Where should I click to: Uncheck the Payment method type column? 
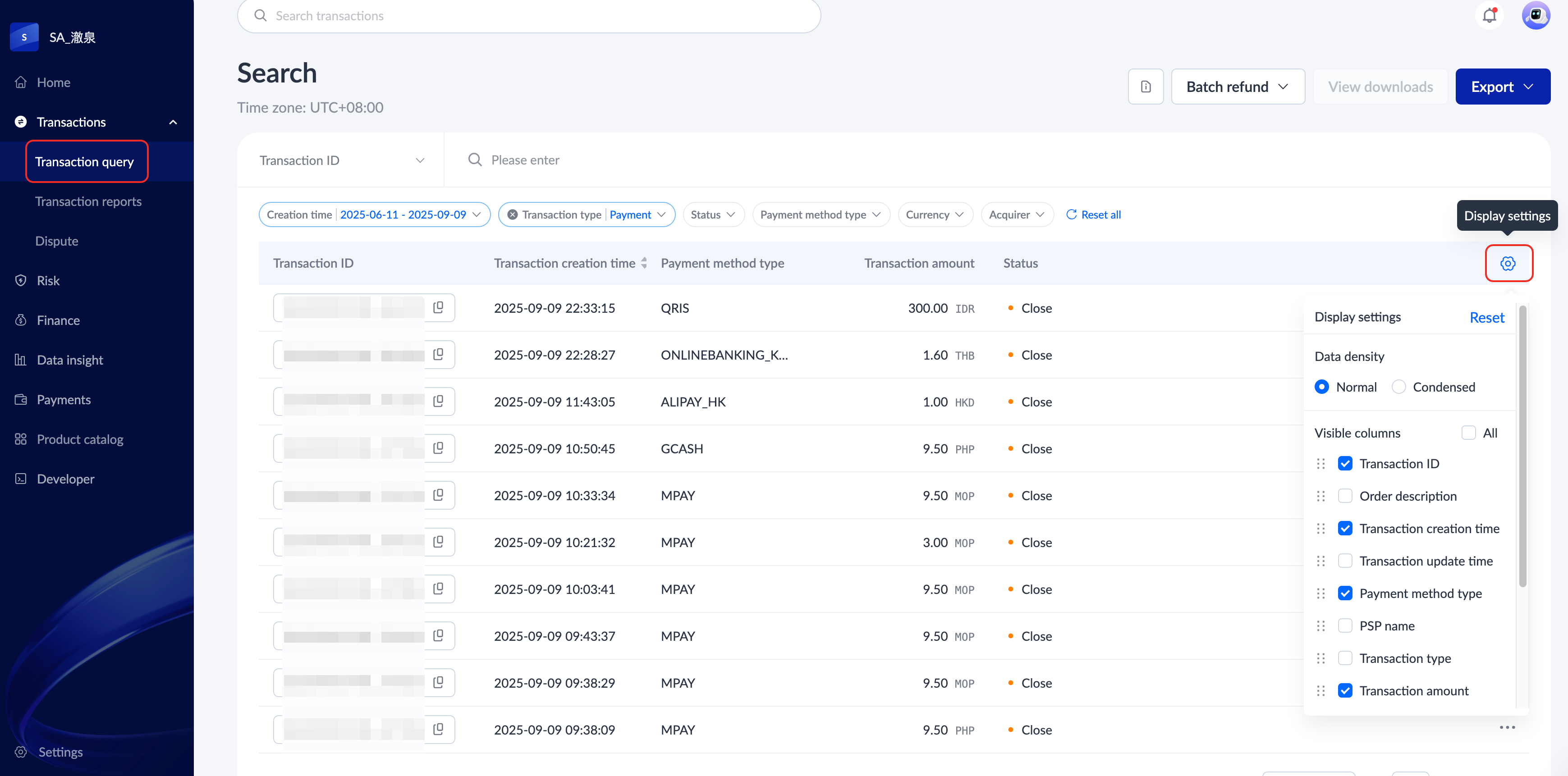(x=1345, y=593)
